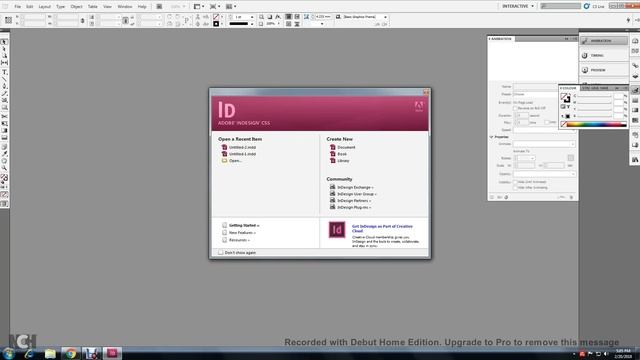Screen dimensions: 640x360
Task: Open Google Chrome from the taskbar
Action: [x=71, y=353]
